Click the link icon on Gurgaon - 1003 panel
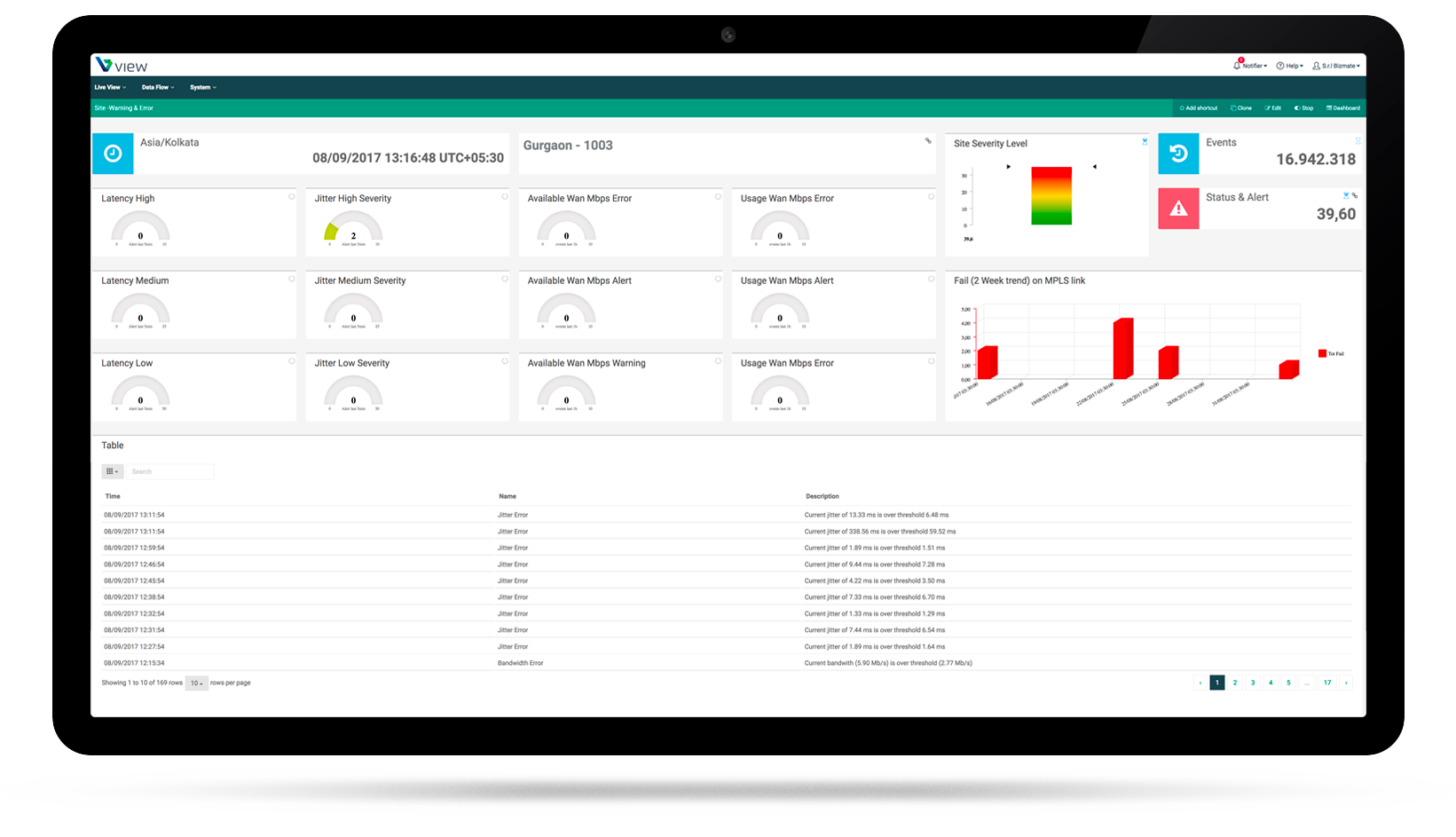 coord(928,141)
